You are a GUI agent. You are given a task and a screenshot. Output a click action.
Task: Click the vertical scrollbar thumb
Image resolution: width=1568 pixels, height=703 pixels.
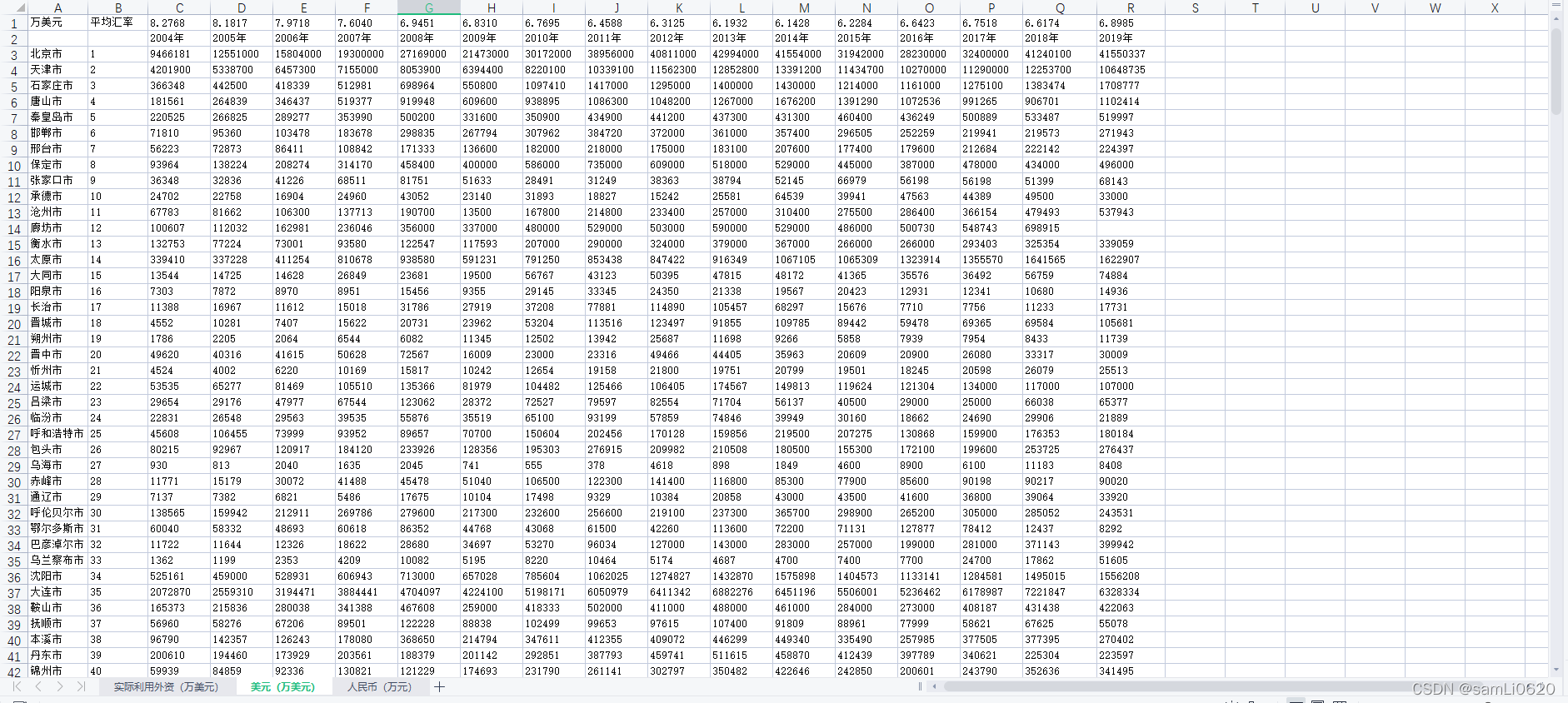[1556, 71]
